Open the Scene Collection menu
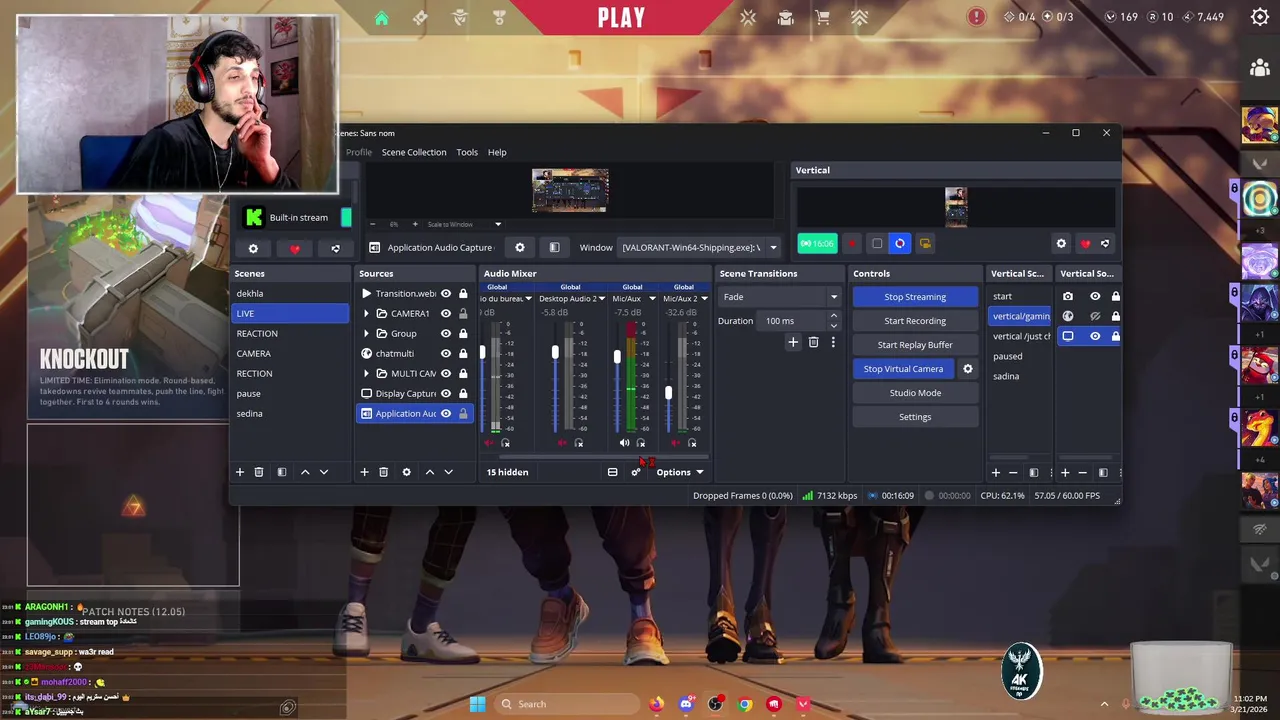This screenshot has width=1280, height=720. coord(413,152)
